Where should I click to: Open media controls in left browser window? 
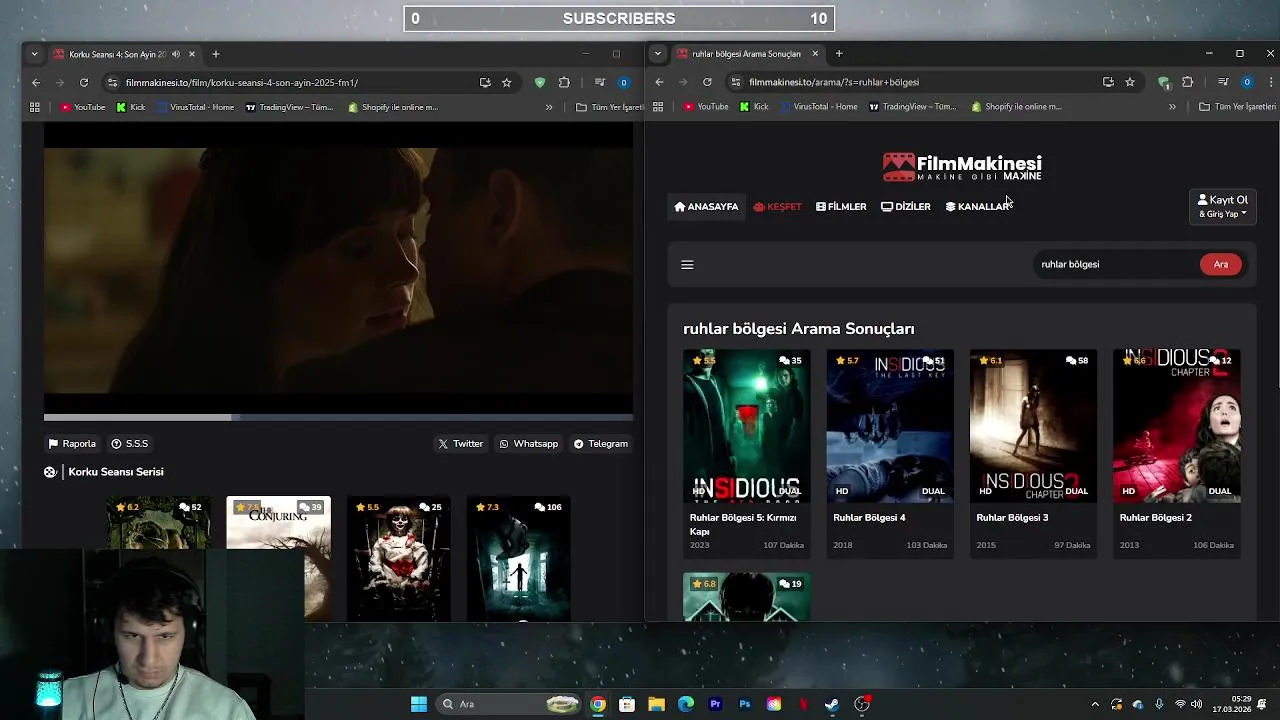tap(600, 82)
